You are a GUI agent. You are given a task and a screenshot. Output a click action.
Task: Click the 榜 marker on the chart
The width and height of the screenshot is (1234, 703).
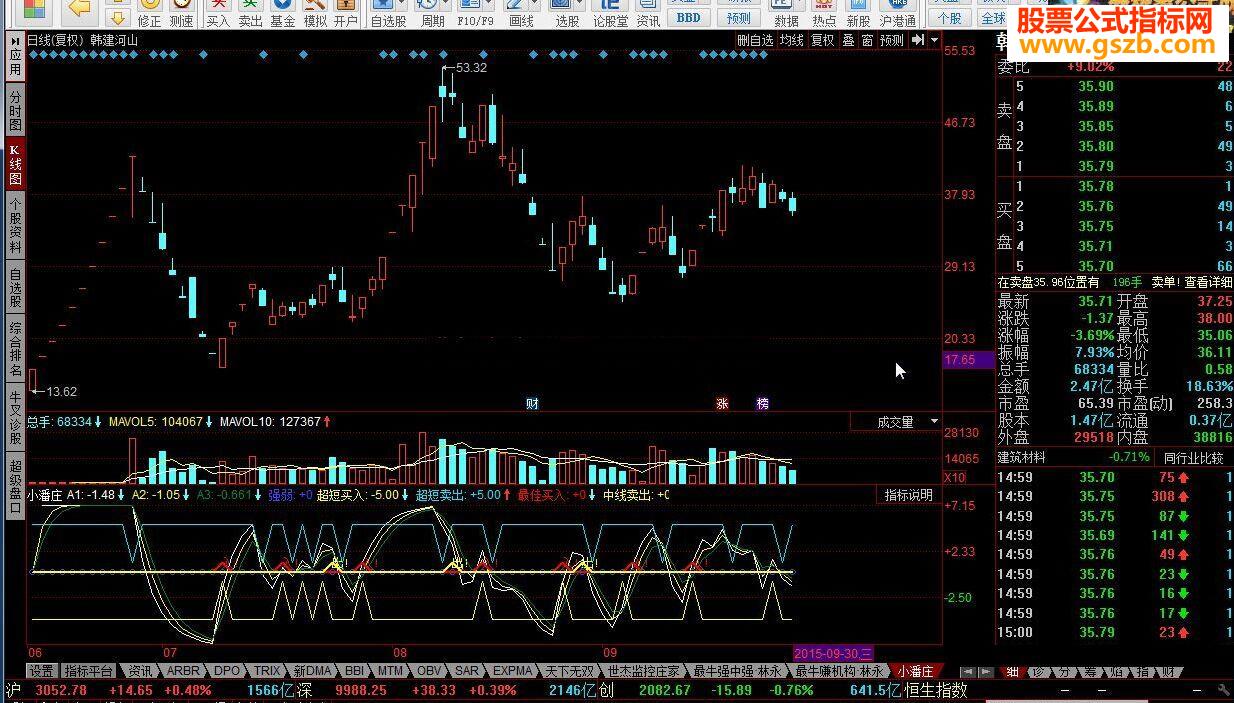coord(763,404)
